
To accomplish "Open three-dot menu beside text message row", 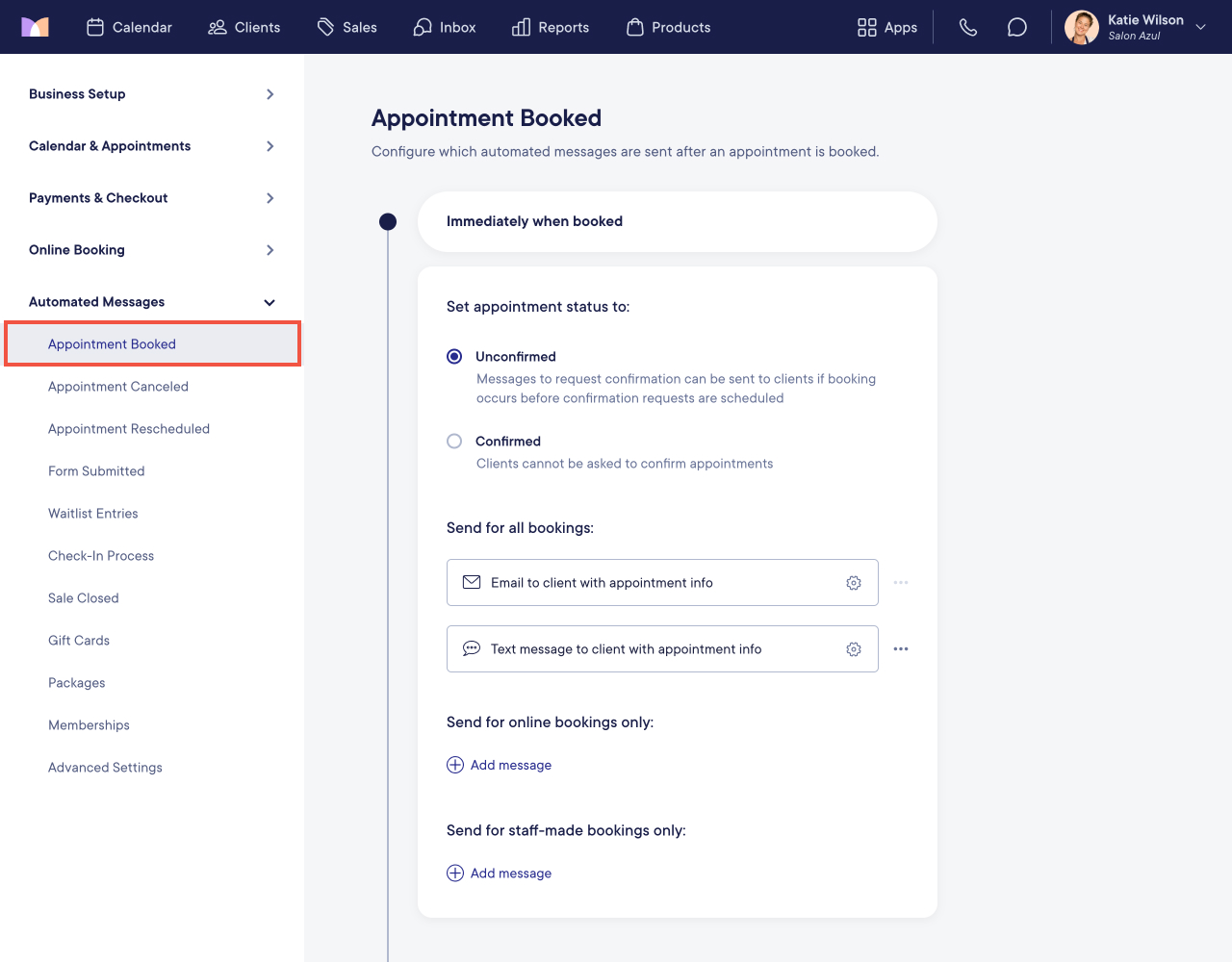I will tap(901, 649).
